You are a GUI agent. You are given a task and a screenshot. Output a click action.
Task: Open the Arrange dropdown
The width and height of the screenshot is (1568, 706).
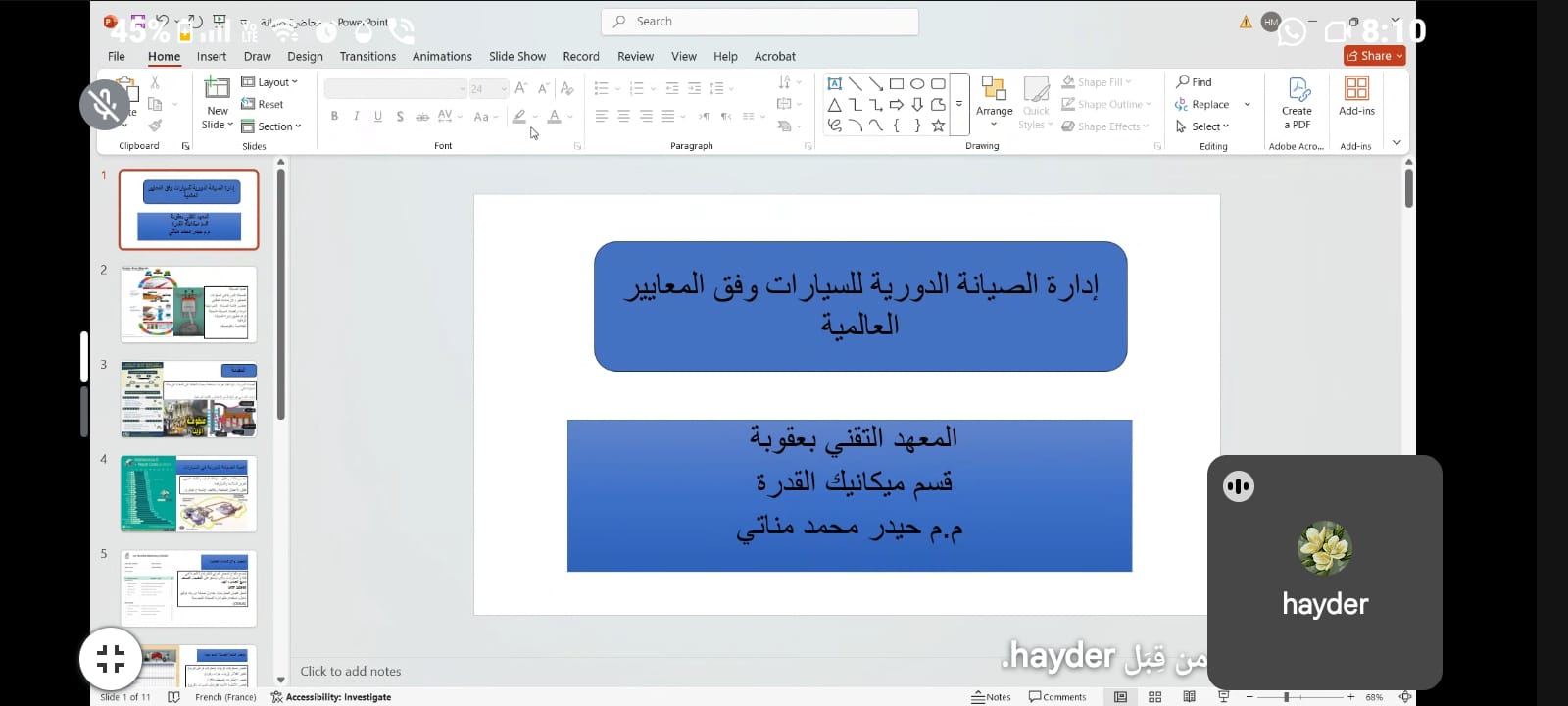tap(994, 102)
